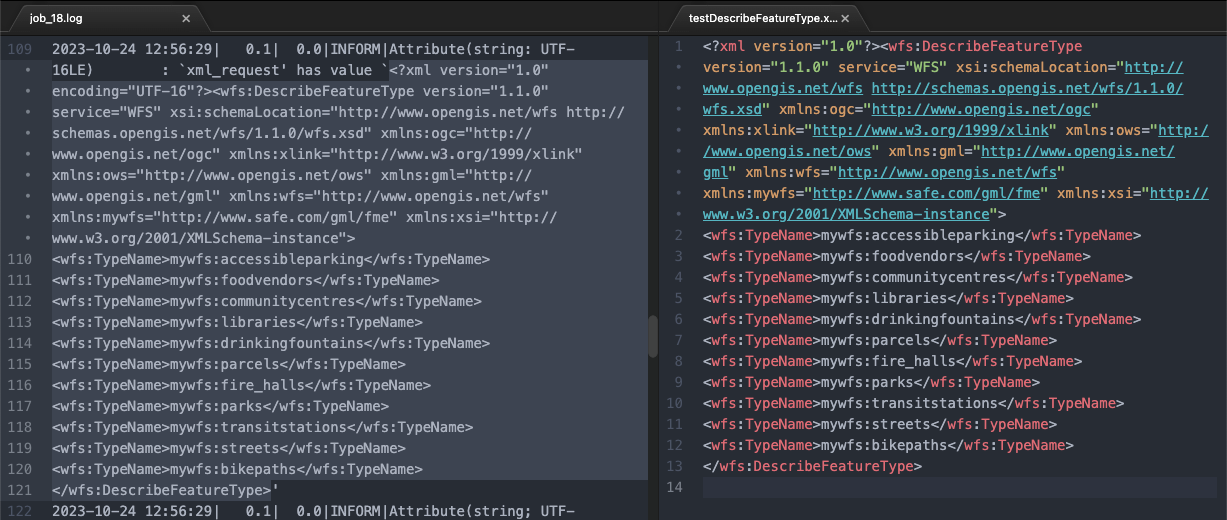Click line number 122 in log gutter
The image size is (1227, 520).
coord(20,511)
